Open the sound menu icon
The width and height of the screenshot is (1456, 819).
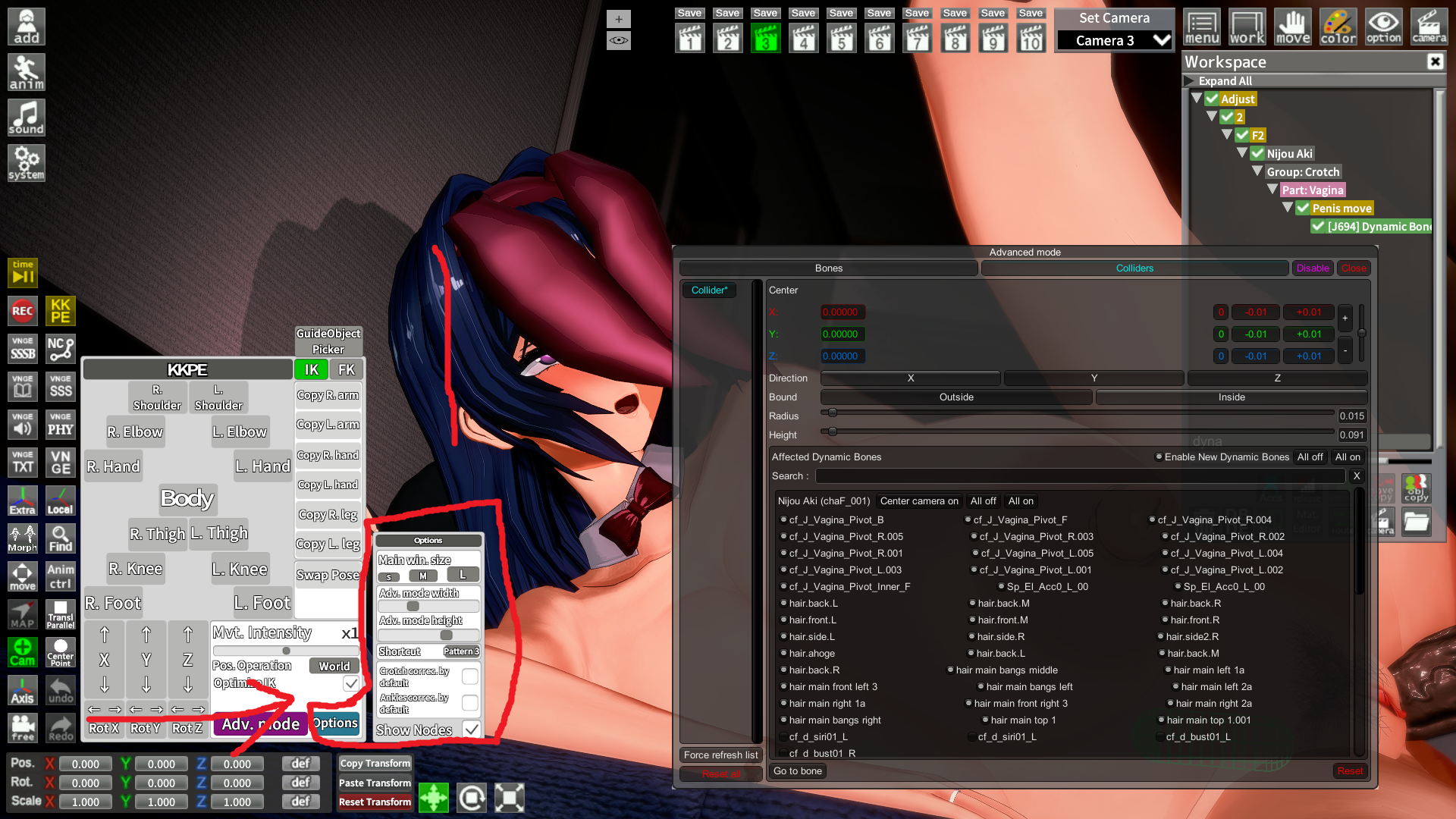27,118
